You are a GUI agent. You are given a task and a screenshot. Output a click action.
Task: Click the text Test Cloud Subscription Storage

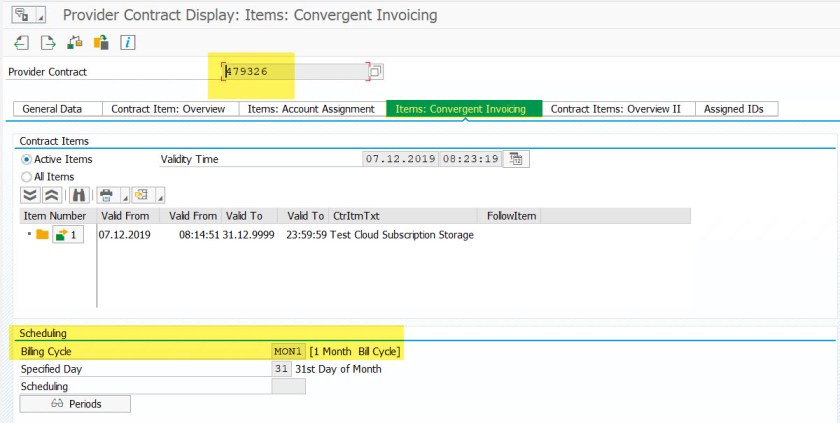(x=402, y=235)
